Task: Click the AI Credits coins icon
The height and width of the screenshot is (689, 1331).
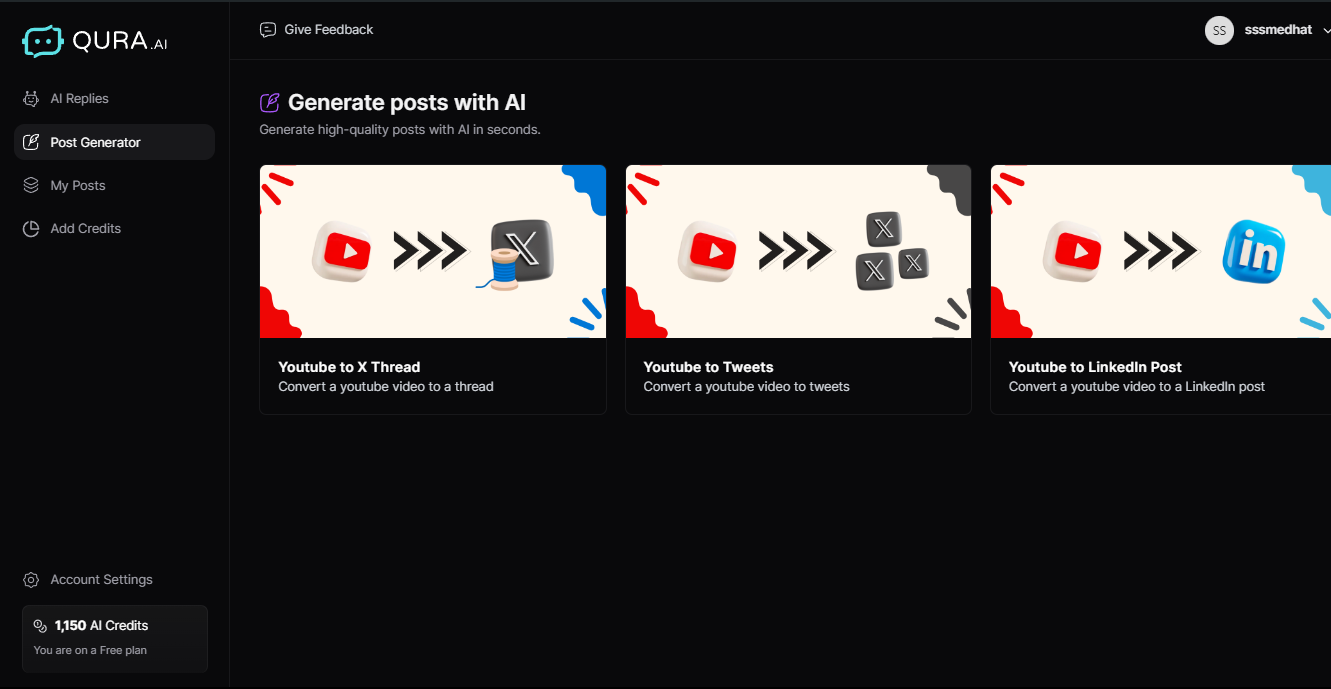Action: [x=40, y=626]
